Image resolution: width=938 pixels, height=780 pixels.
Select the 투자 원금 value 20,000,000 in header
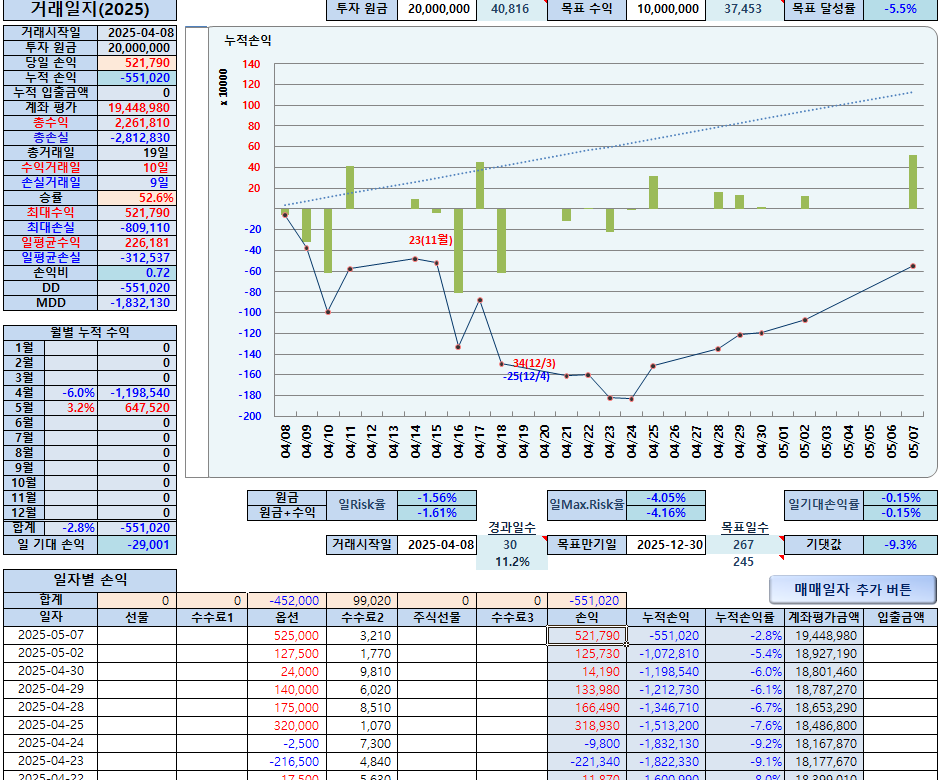tap(438, 9)
